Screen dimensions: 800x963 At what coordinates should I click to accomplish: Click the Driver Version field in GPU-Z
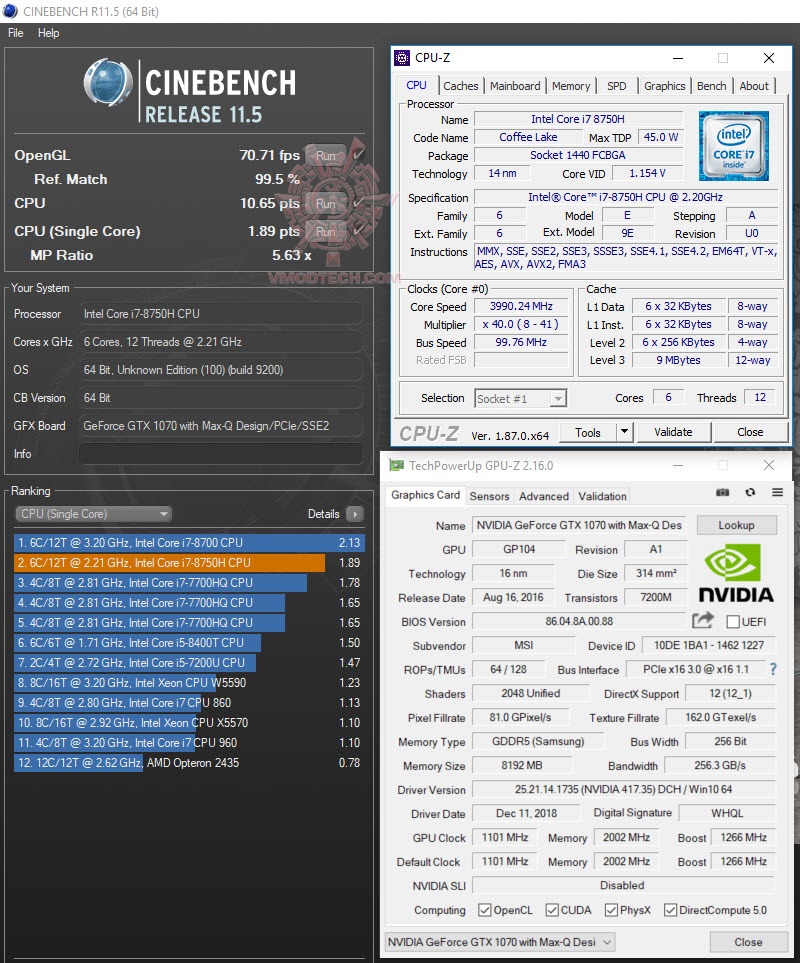point(623,789)
